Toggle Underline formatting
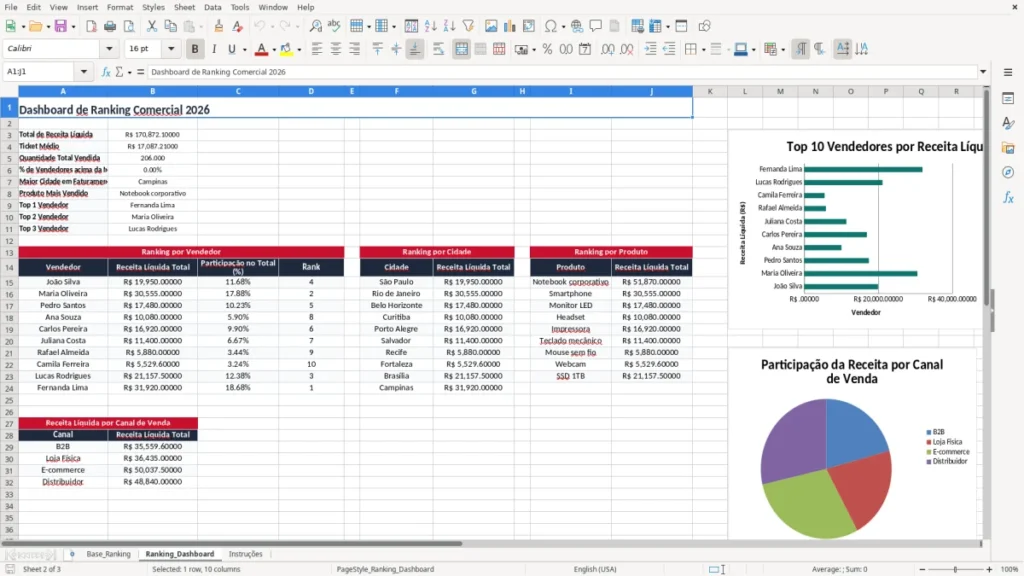 click(231, 49)
